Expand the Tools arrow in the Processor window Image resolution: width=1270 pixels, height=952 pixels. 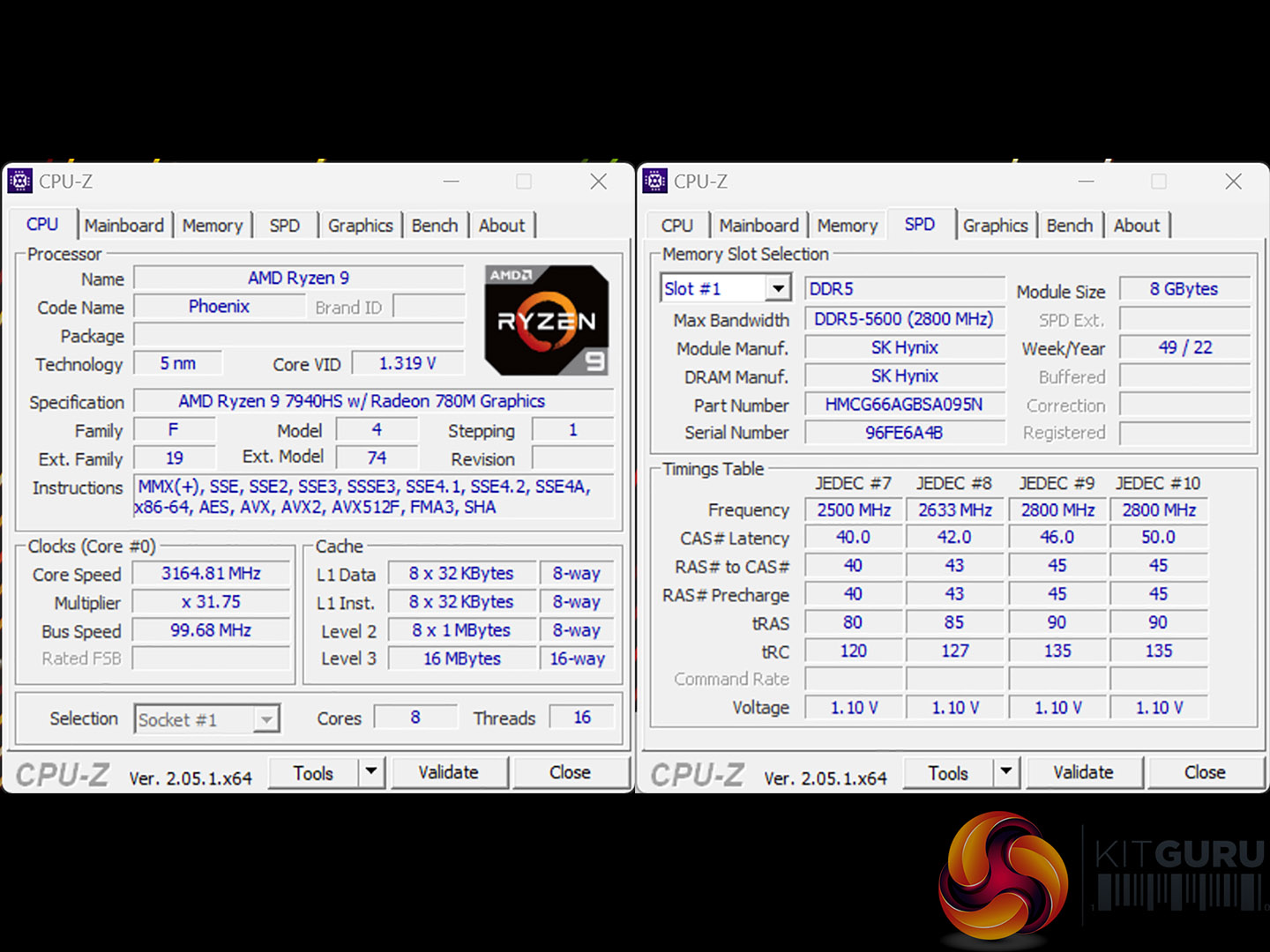(371, 772)
